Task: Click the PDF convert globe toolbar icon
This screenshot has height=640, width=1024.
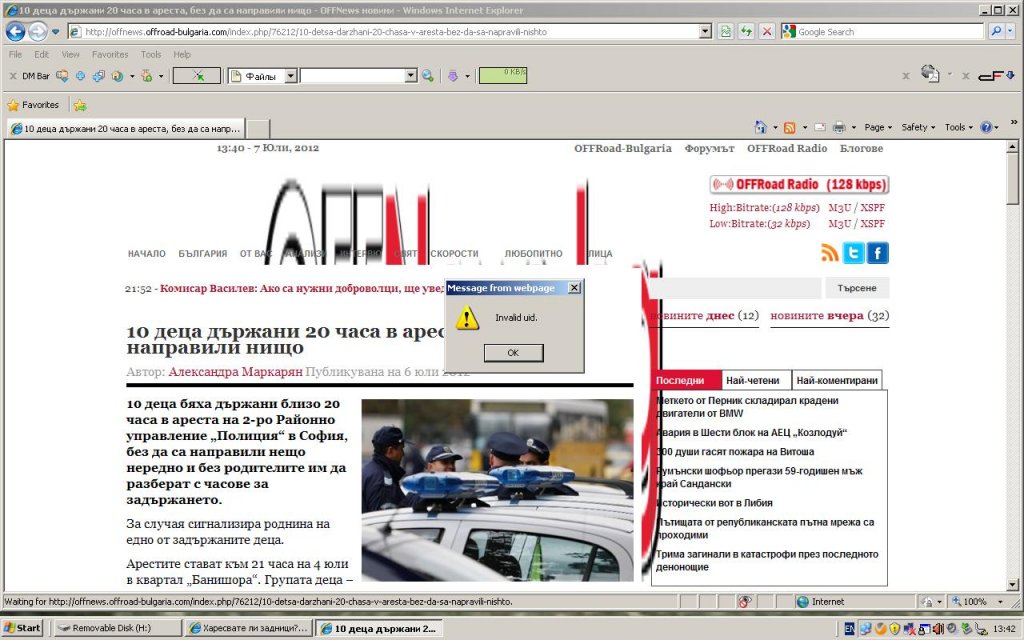Action: pos(930,74)
